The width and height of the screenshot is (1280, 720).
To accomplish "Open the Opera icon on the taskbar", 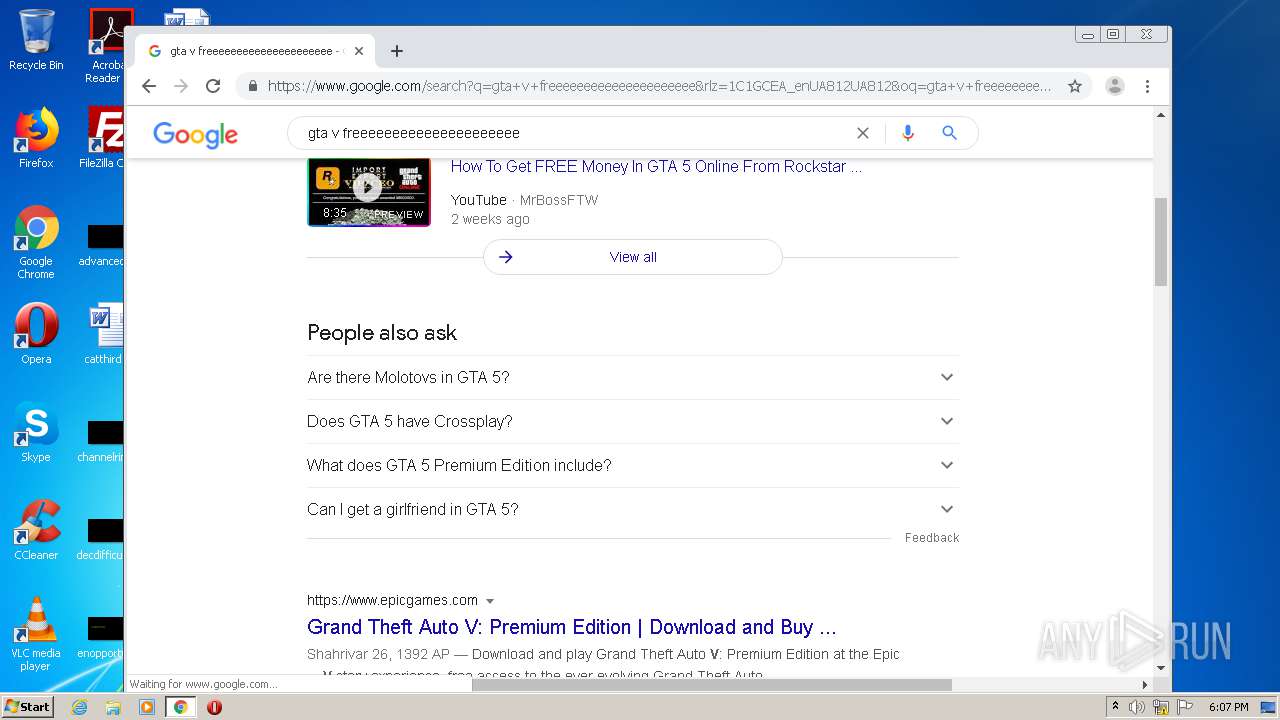I will [x=214, y=707].
